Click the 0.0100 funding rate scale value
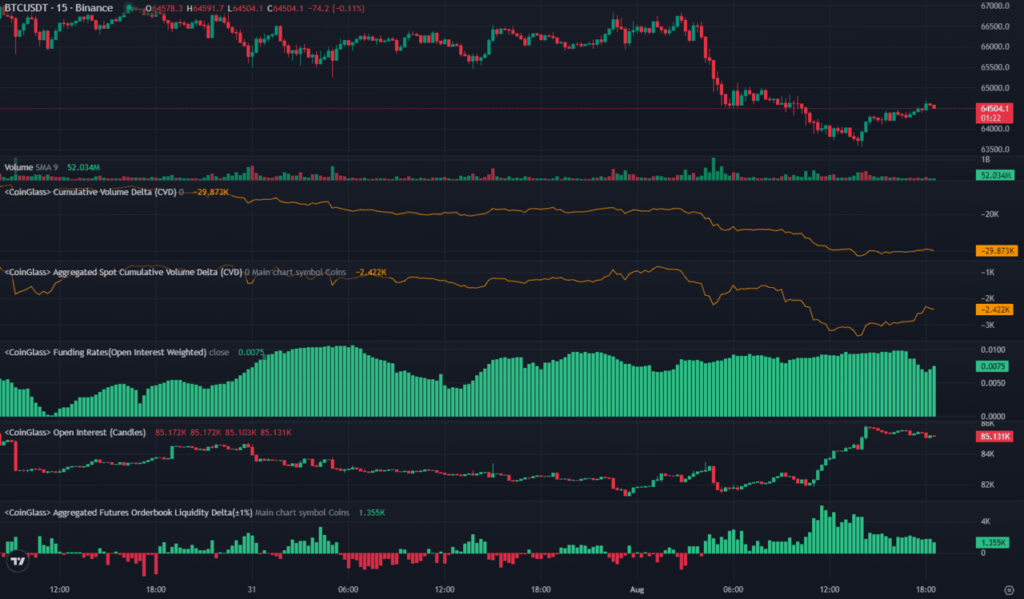The width and height of the screenshot is (1024, 599). (993, 350)
